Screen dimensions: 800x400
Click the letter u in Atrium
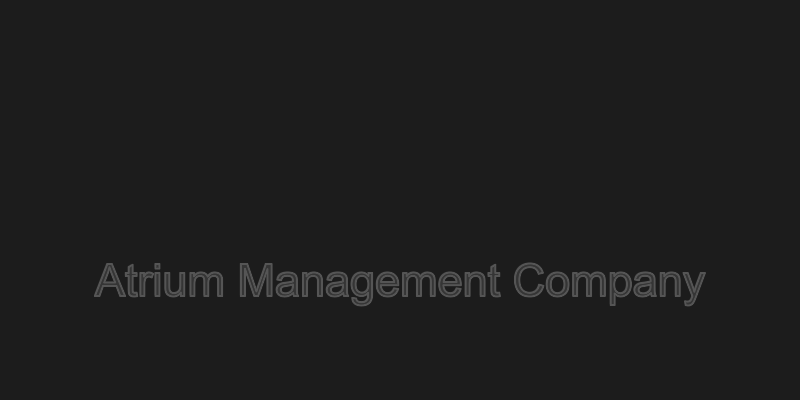pyautogui.click(x=173, y=285)
